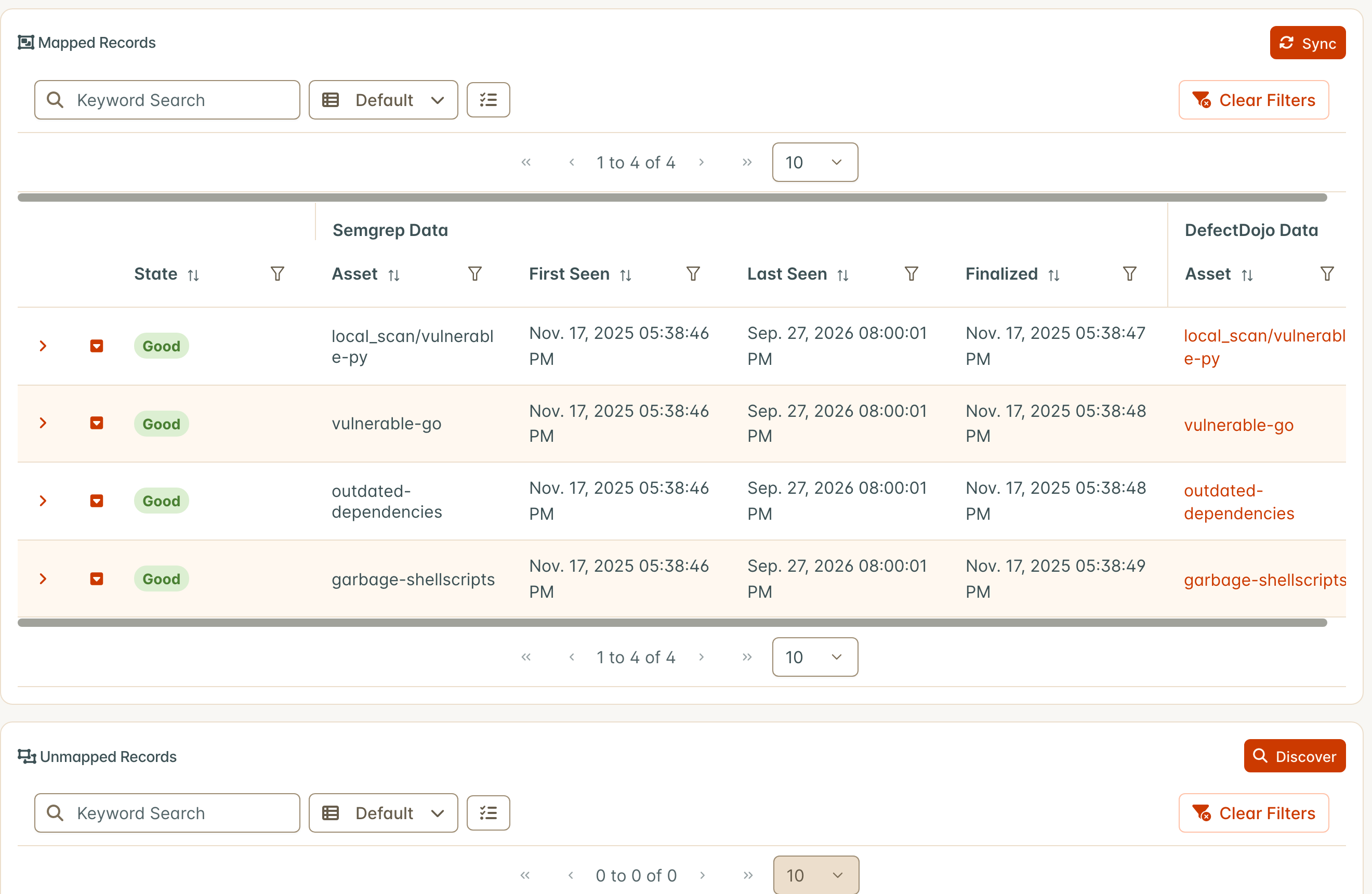Sort by the State column
The width and height of the screenshot is (1372, 894).
[x=193, y=275]
